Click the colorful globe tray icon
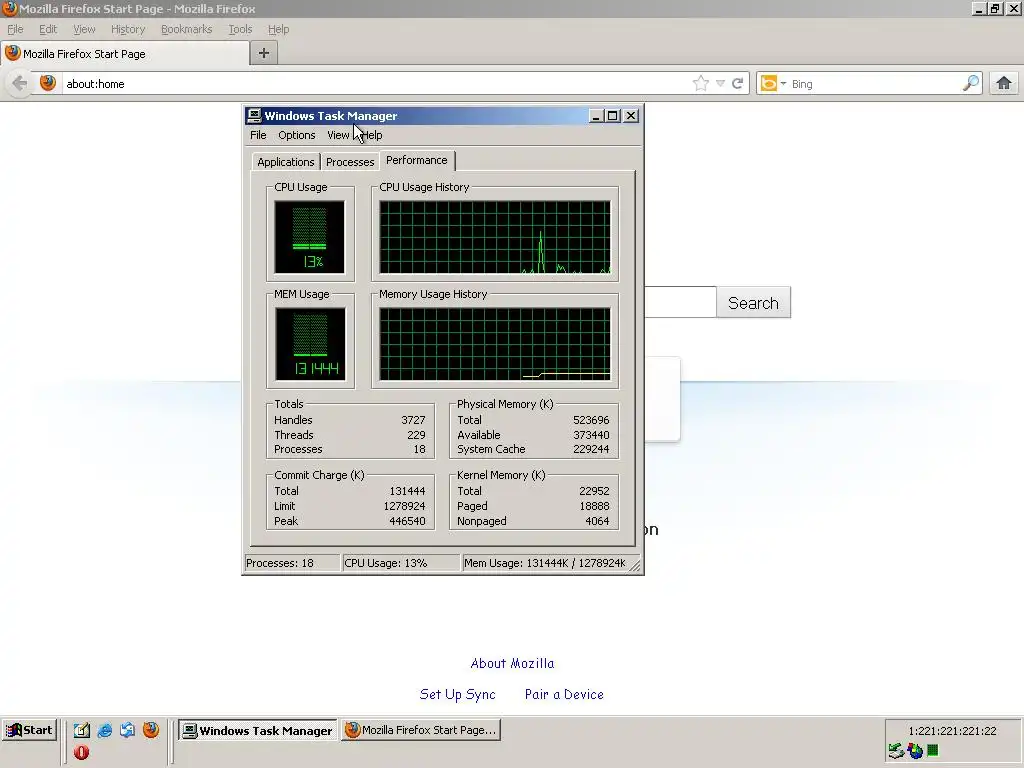This screenshot has width=1024, height=768. 915,751
